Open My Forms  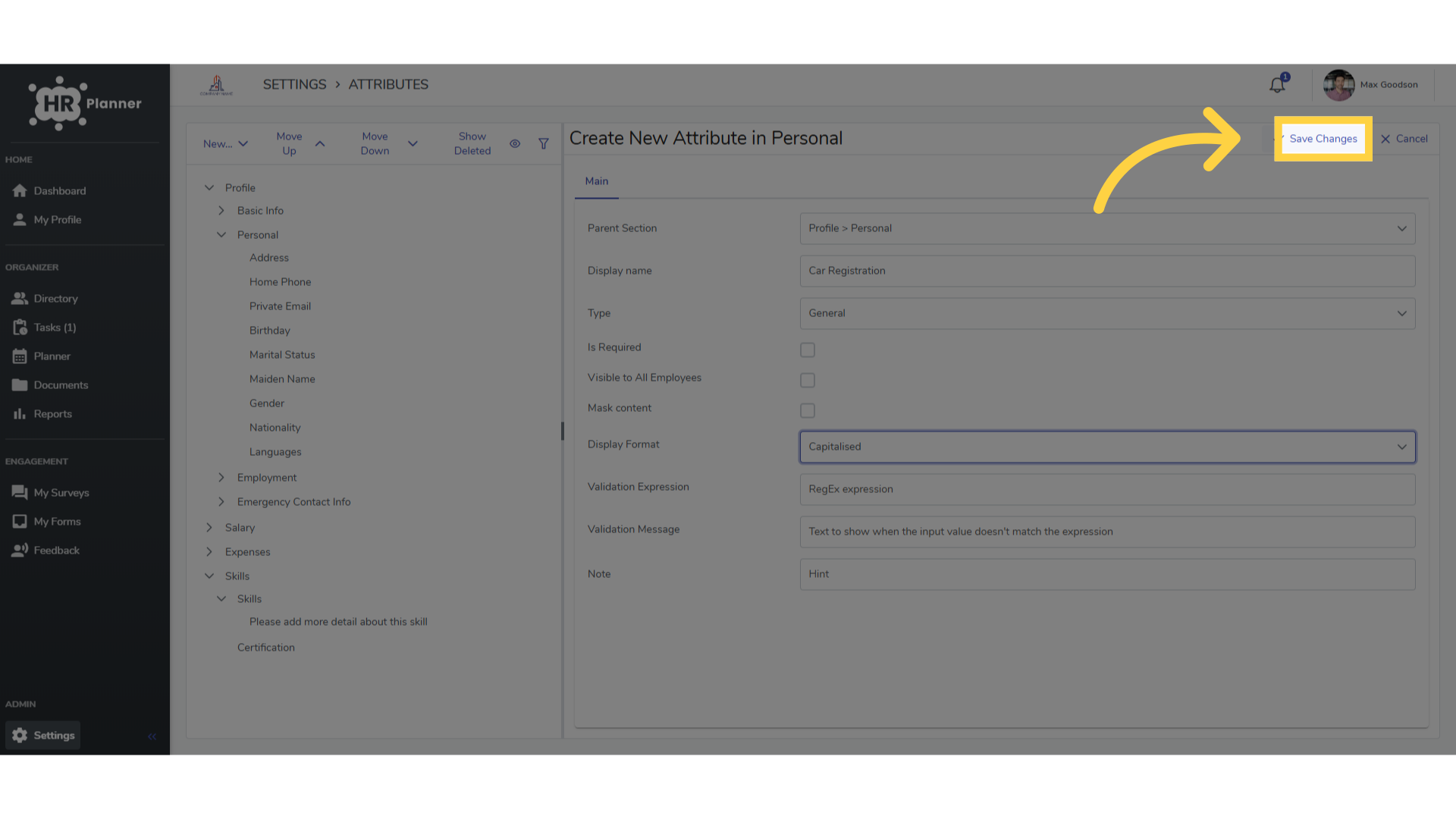(46, 521)
